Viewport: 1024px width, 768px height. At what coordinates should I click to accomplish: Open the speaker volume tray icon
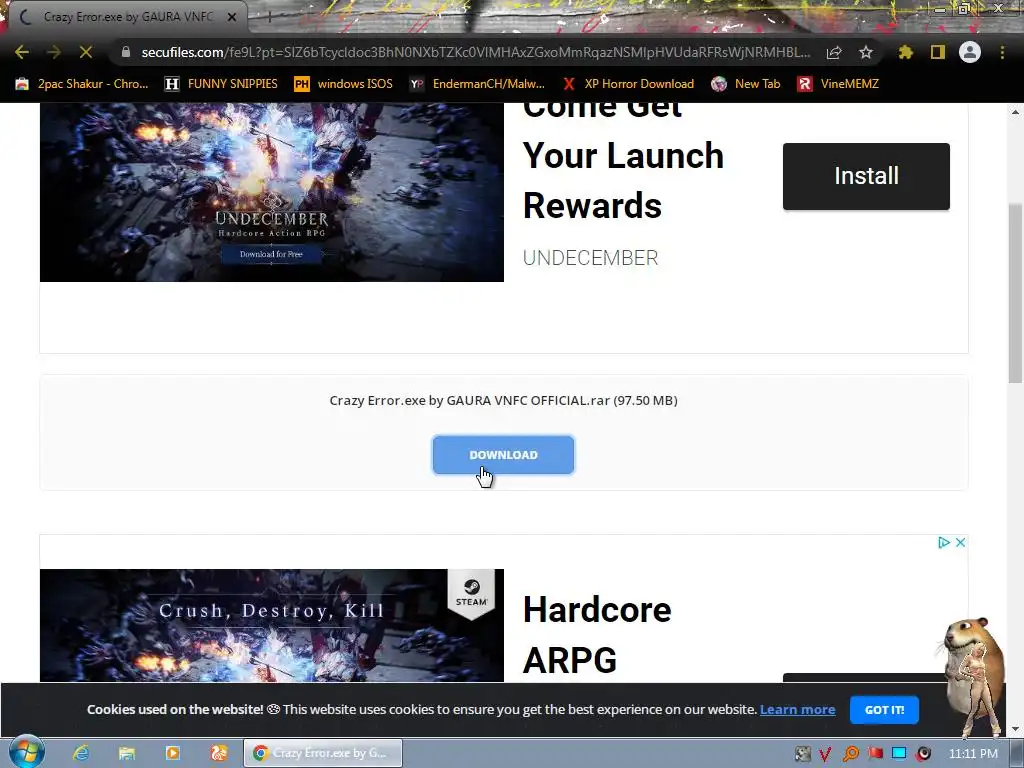click(923, 754)
